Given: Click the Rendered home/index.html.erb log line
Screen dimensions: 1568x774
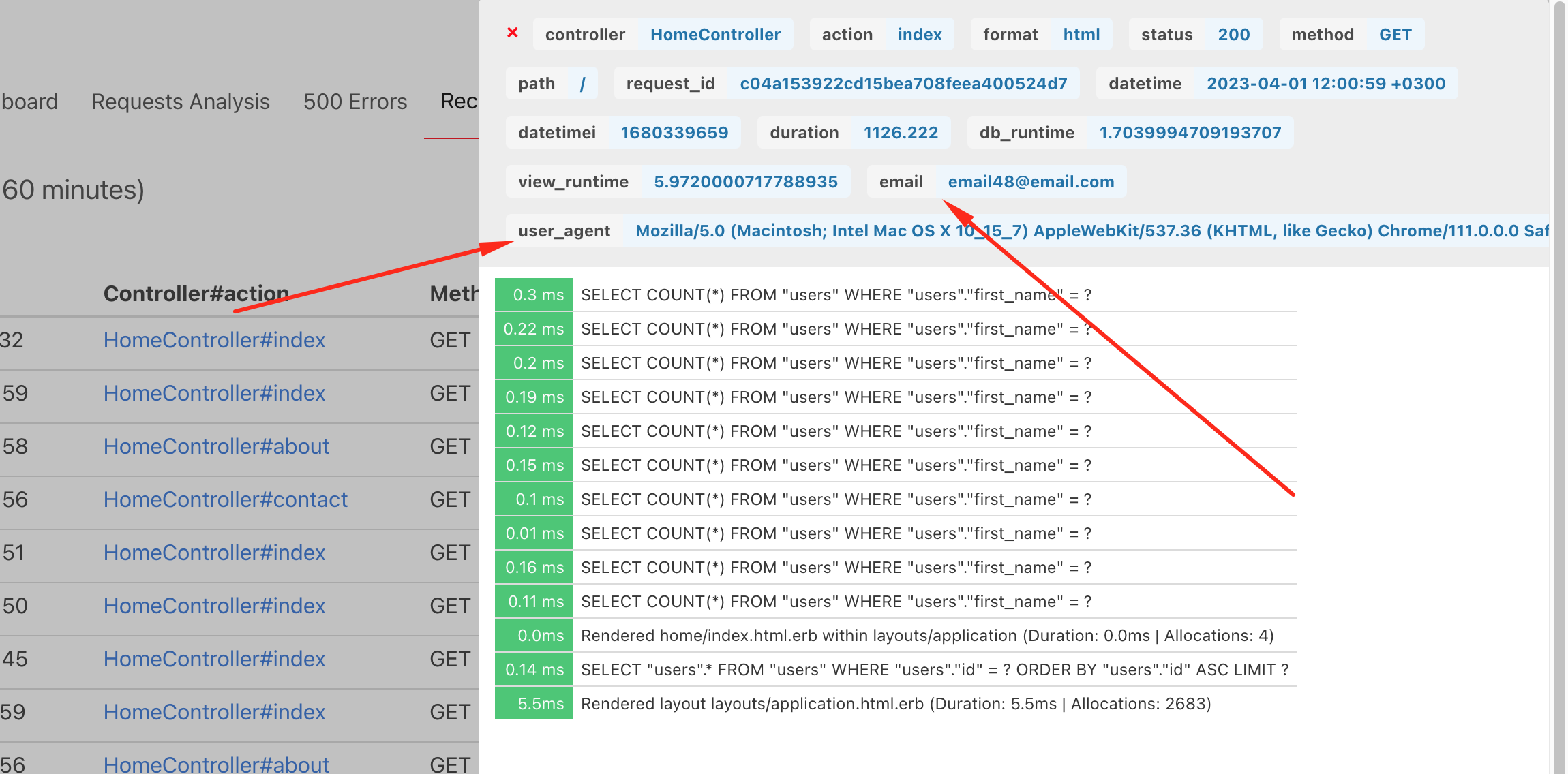Looking at the screenshot, I should click(927, 636).
